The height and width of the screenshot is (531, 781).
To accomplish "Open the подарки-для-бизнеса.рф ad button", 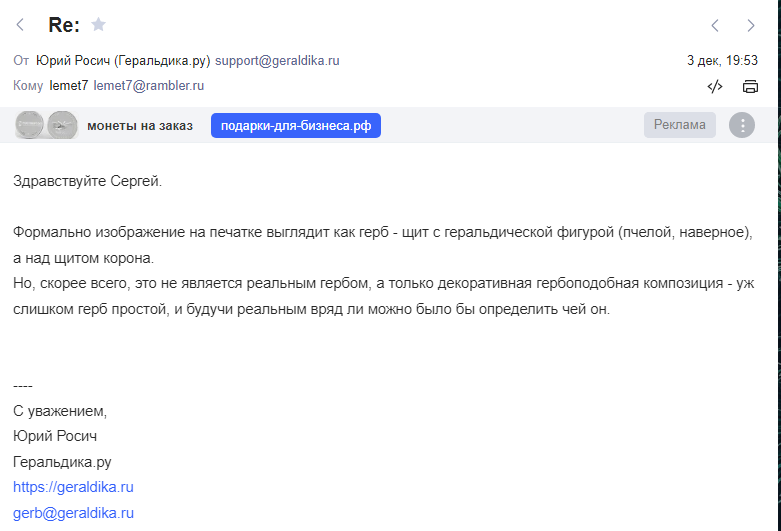I will 296,126.
